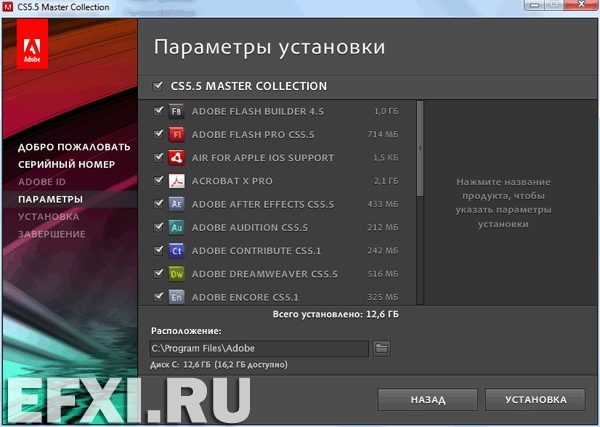Click the product list scrollbar thumb
Viewport: 600px width, 427px height.
tap(420, 148)
